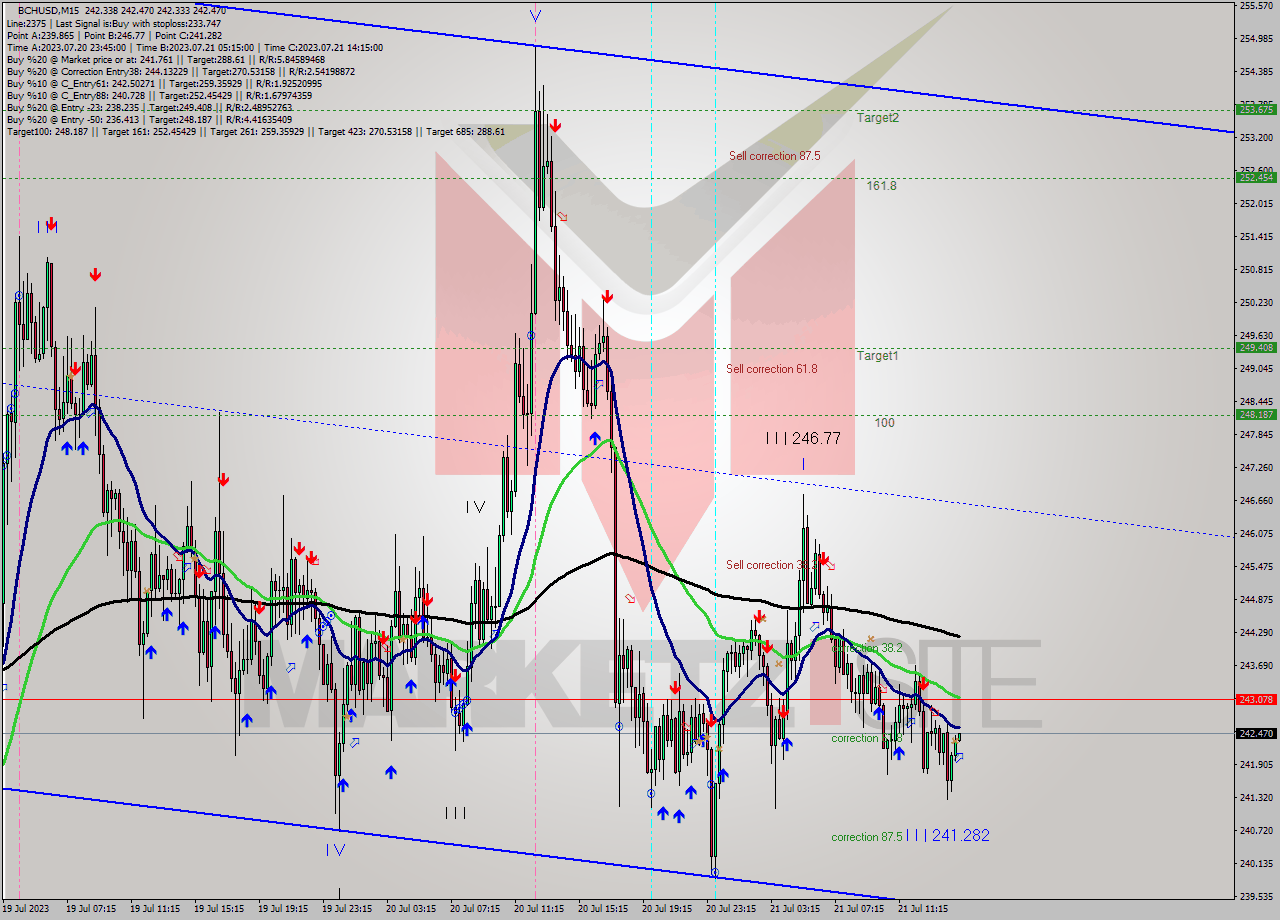The image size is (1280, 920).
Task: Select the 100 level label
Action: (x=884, y=423)
